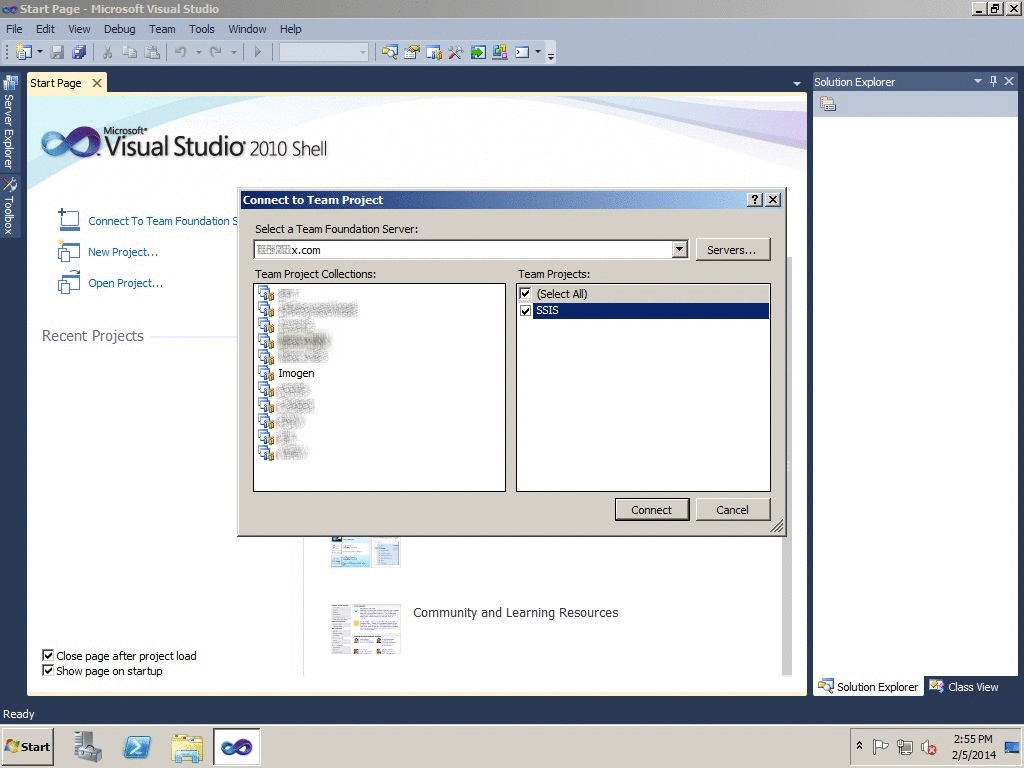The width and height of the screenshot is (1024, 768).
Task: Open the Help menu
Action: click(291, 29)
